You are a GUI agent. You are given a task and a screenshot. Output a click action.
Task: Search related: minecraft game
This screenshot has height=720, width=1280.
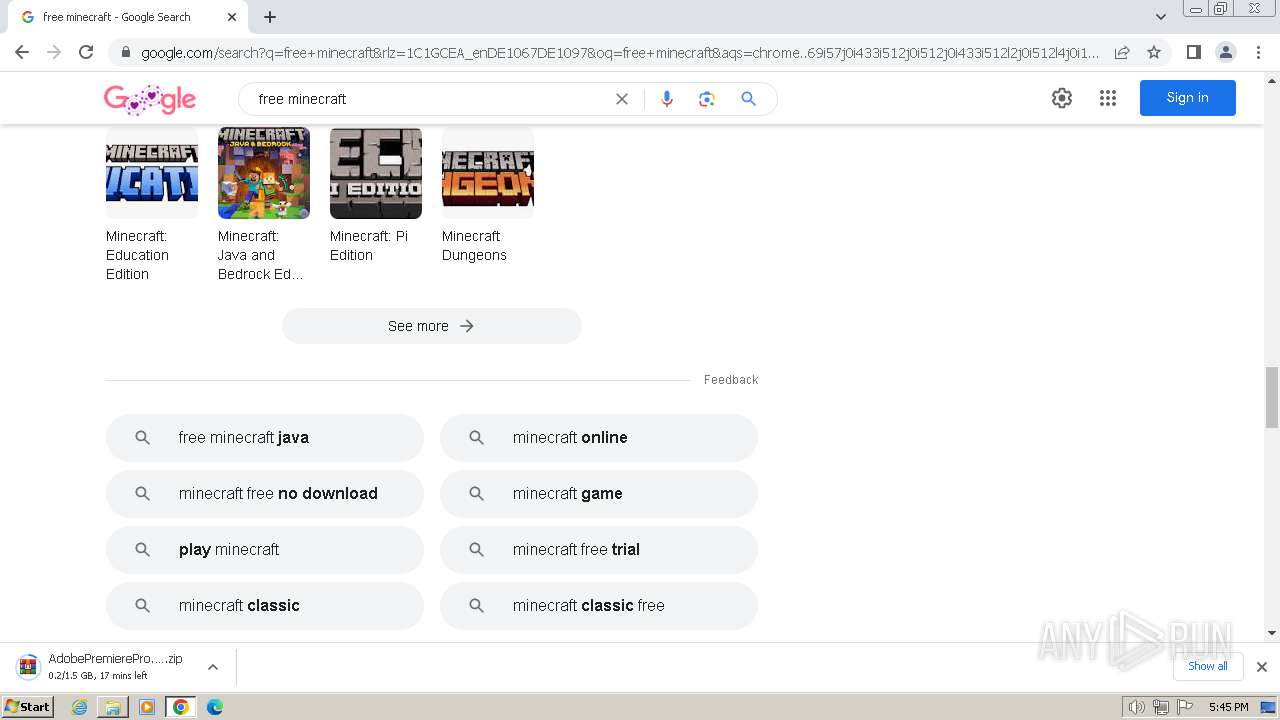point(599,494)
